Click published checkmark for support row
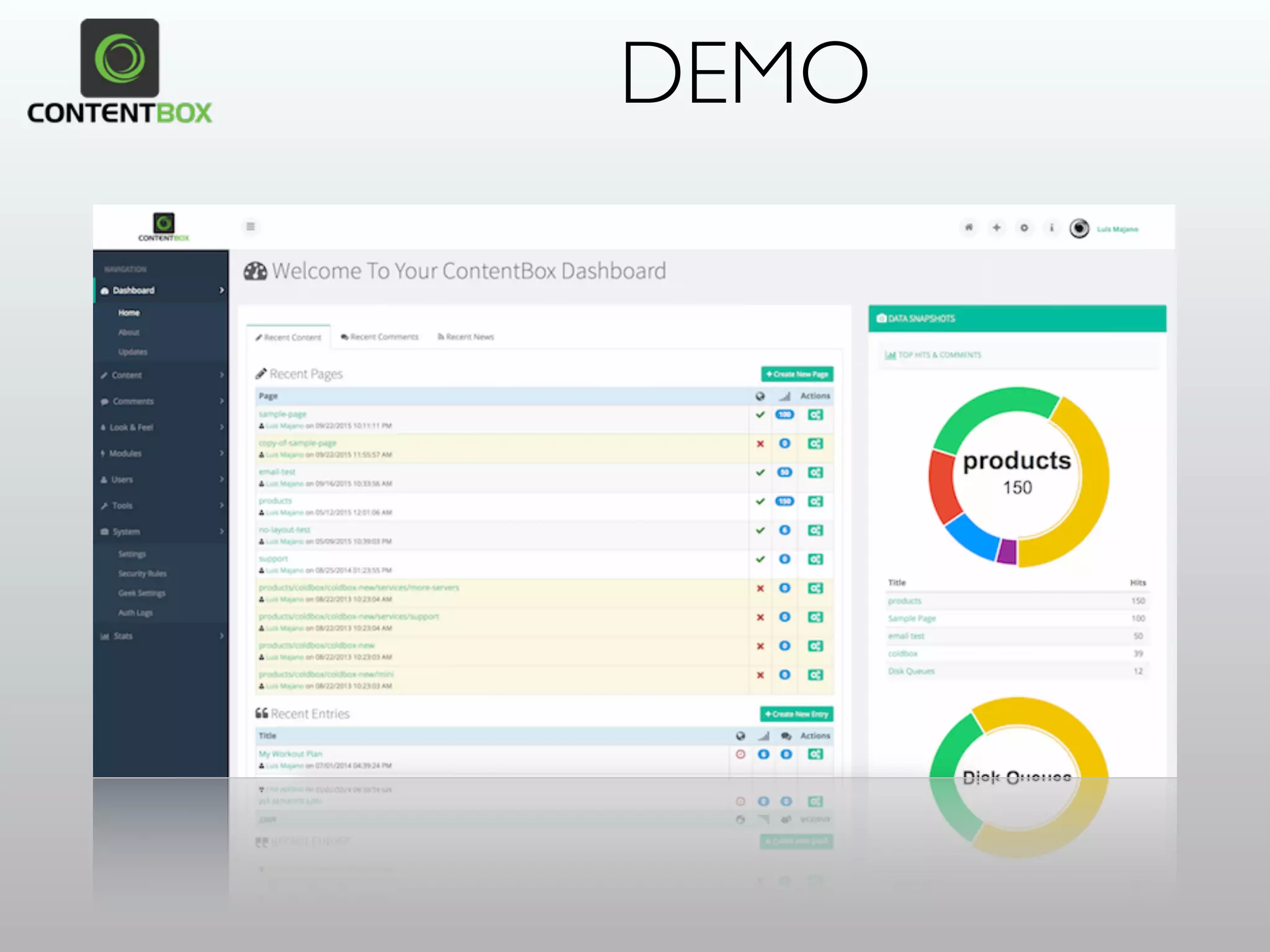Screen dimensions: 1270x952 click(x=760, y=560)
